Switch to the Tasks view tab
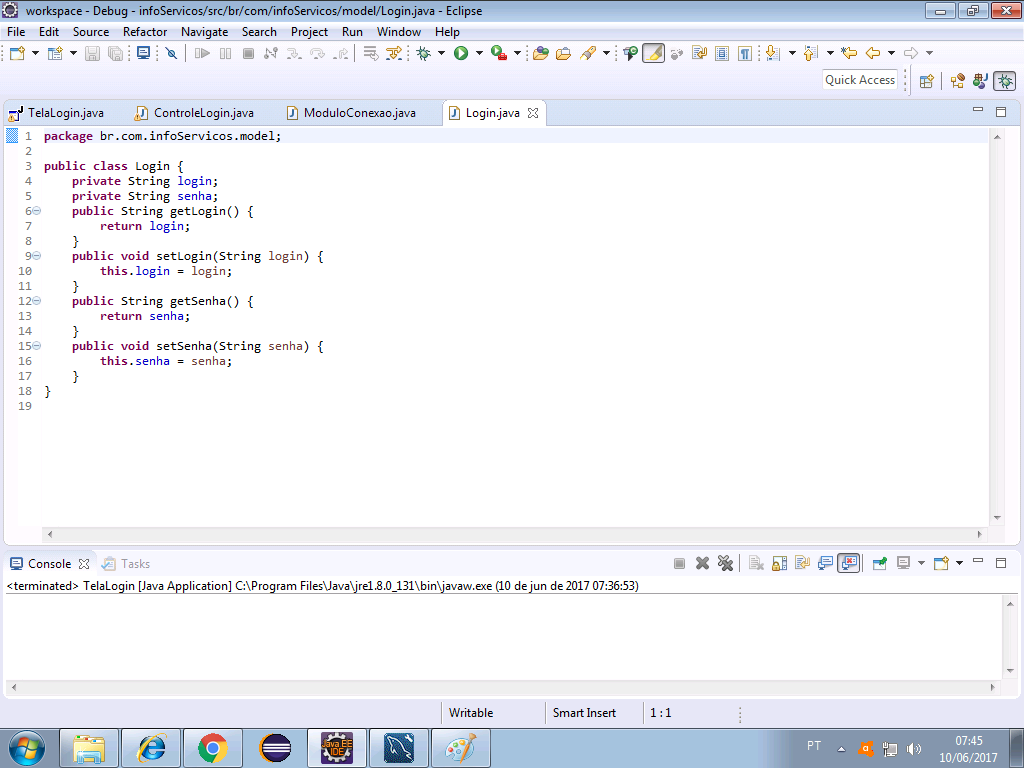The width and height of the screenshot is (1024, 768). 135,564
